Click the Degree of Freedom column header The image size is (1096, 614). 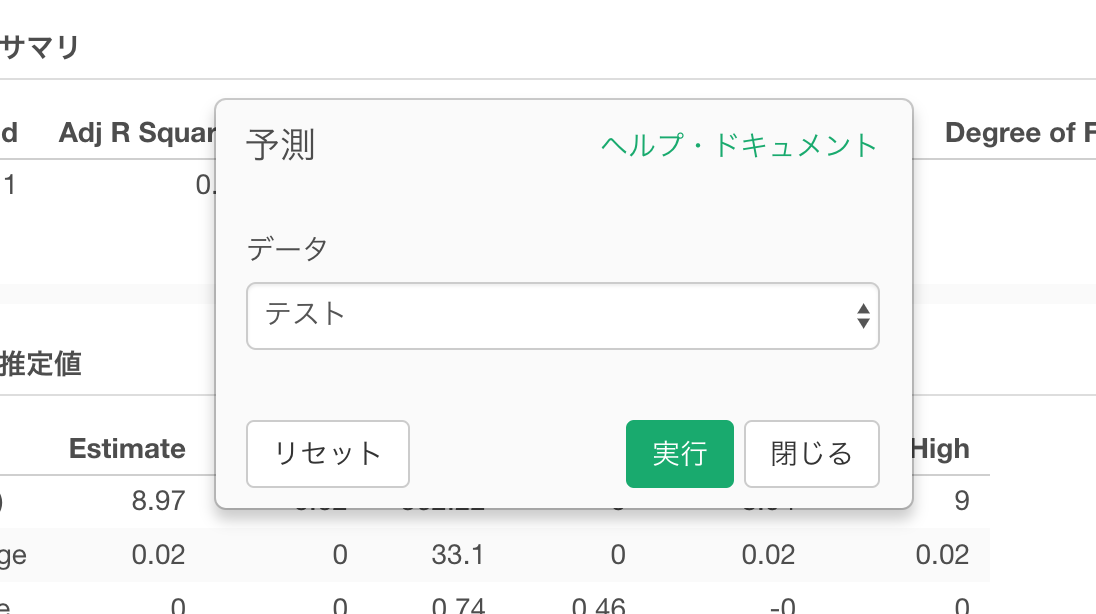point(1019,133)
